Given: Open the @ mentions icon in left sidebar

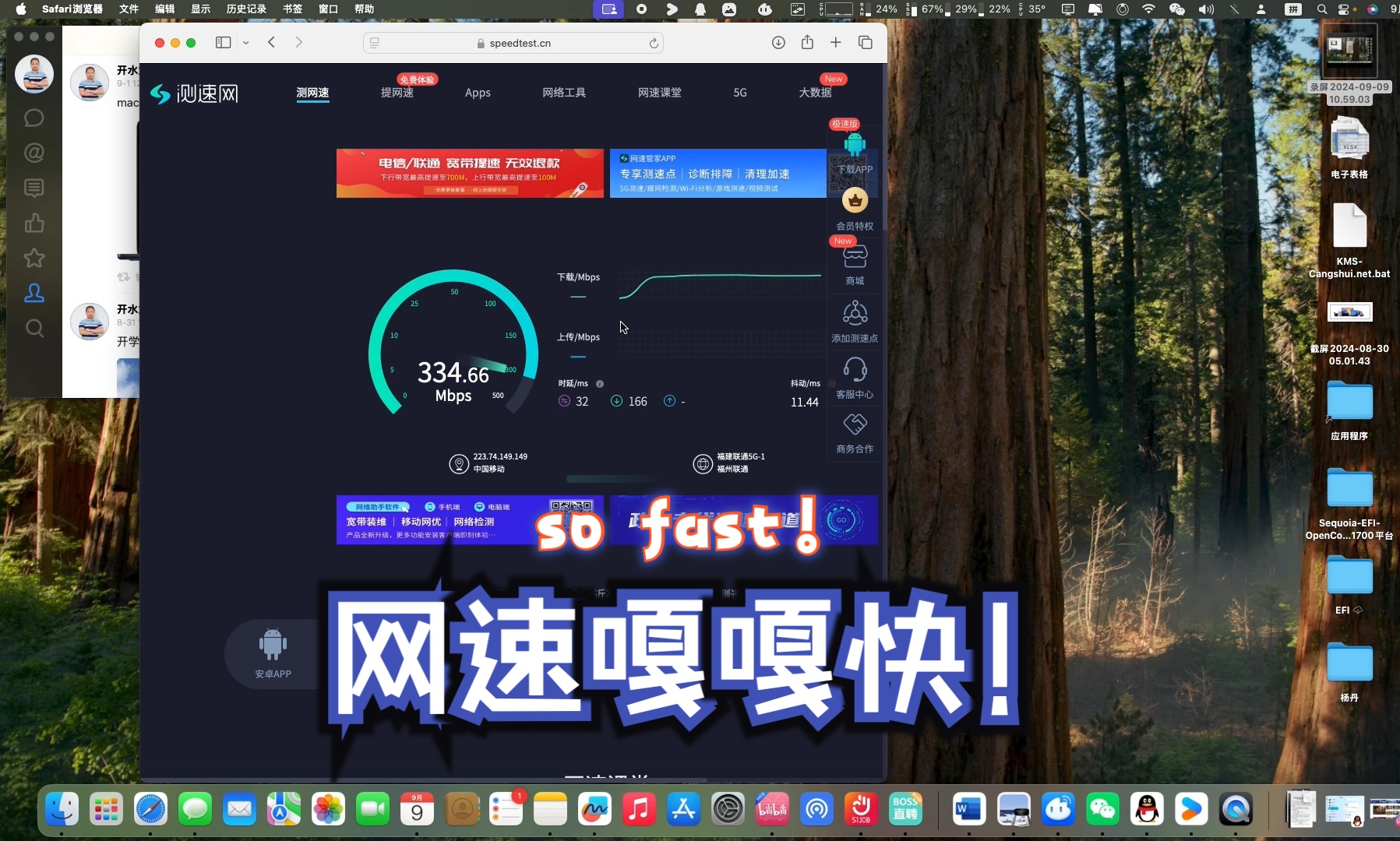Looking at the screenshot, I should [34, 153].
